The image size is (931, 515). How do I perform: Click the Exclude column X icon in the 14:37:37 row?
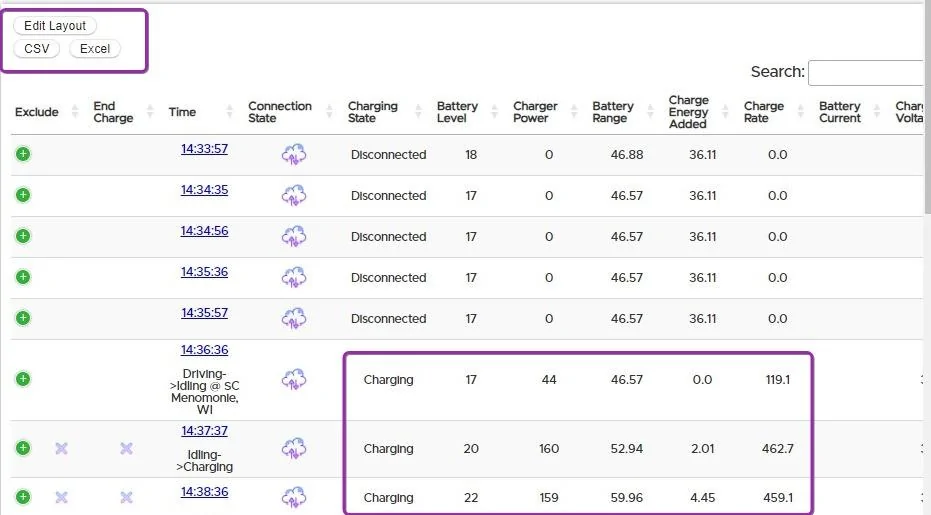[61, 448]
